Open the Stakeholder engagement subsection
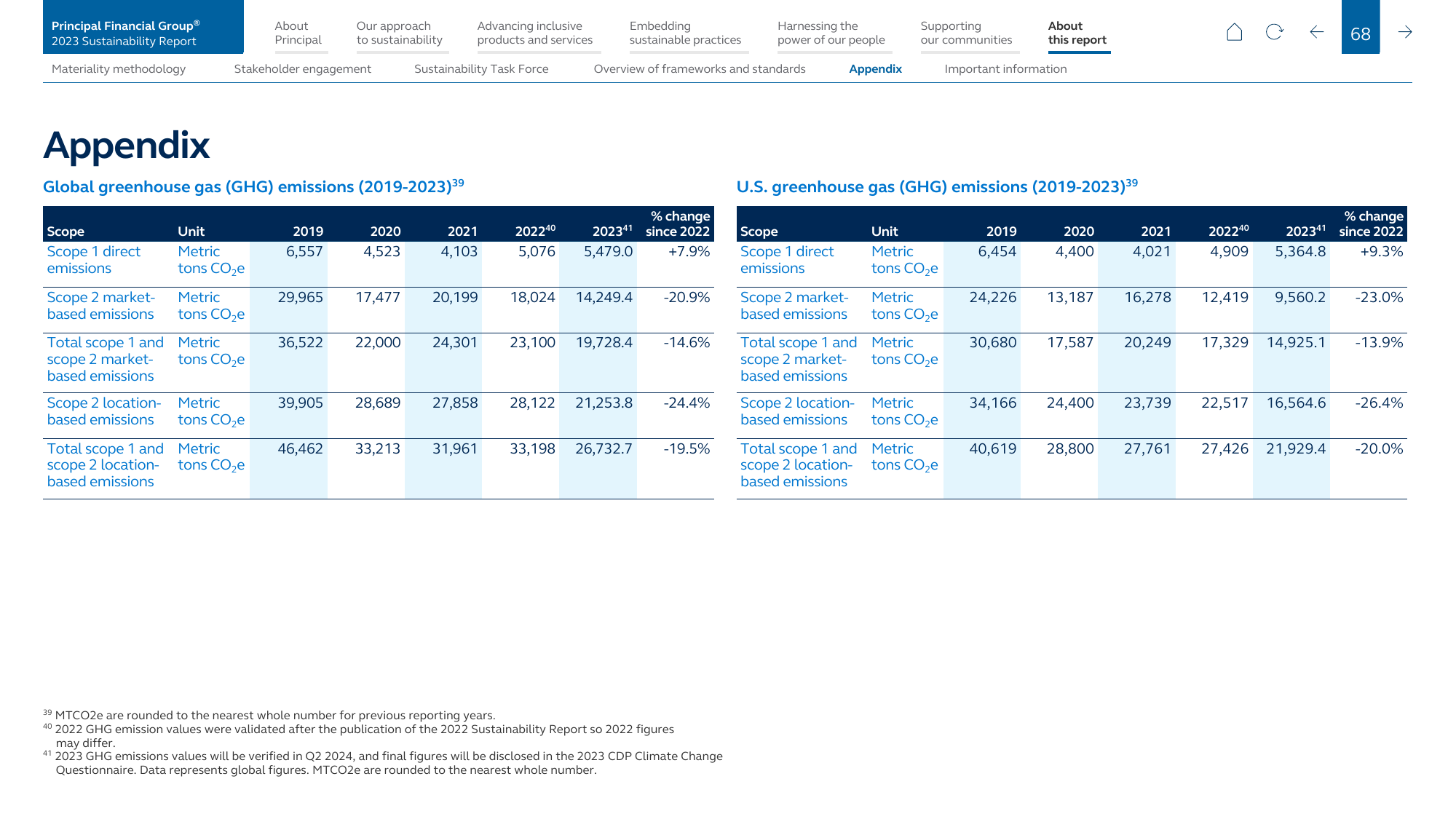The image size is (1456, 819). point(303,69)
